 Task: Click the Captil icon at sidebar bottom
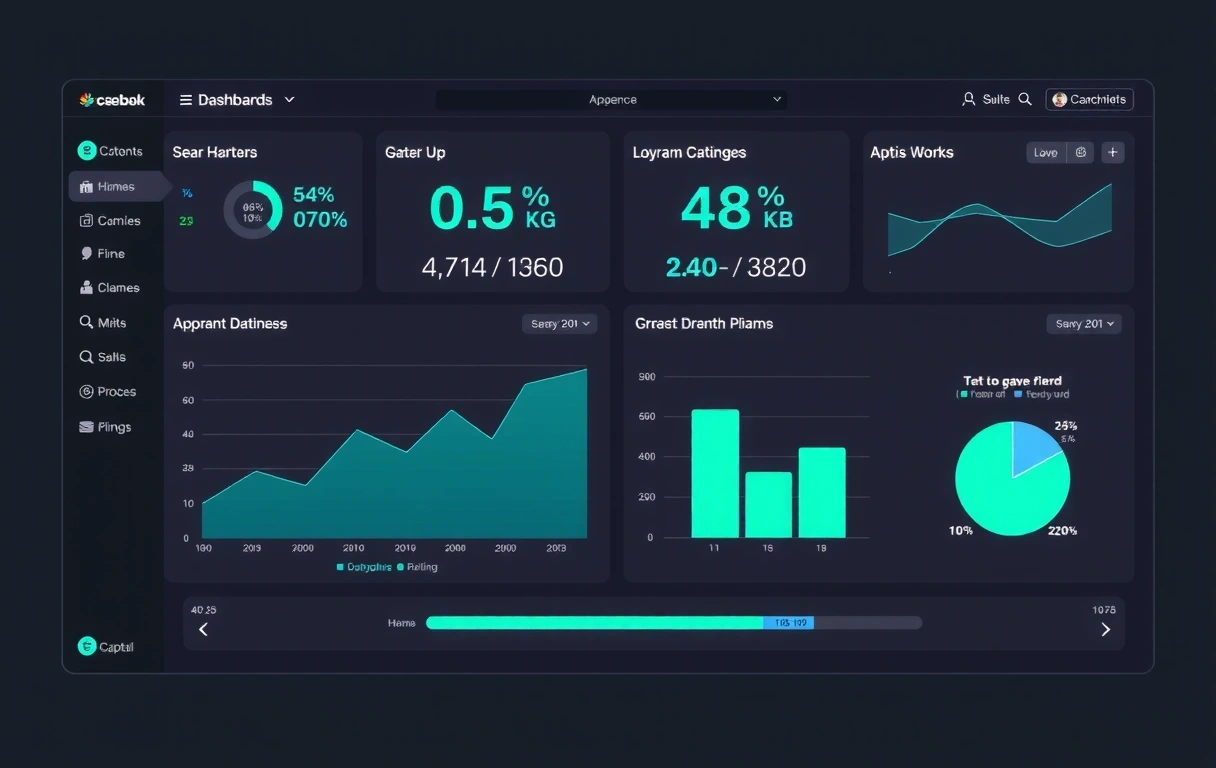(x=87, y=646)
